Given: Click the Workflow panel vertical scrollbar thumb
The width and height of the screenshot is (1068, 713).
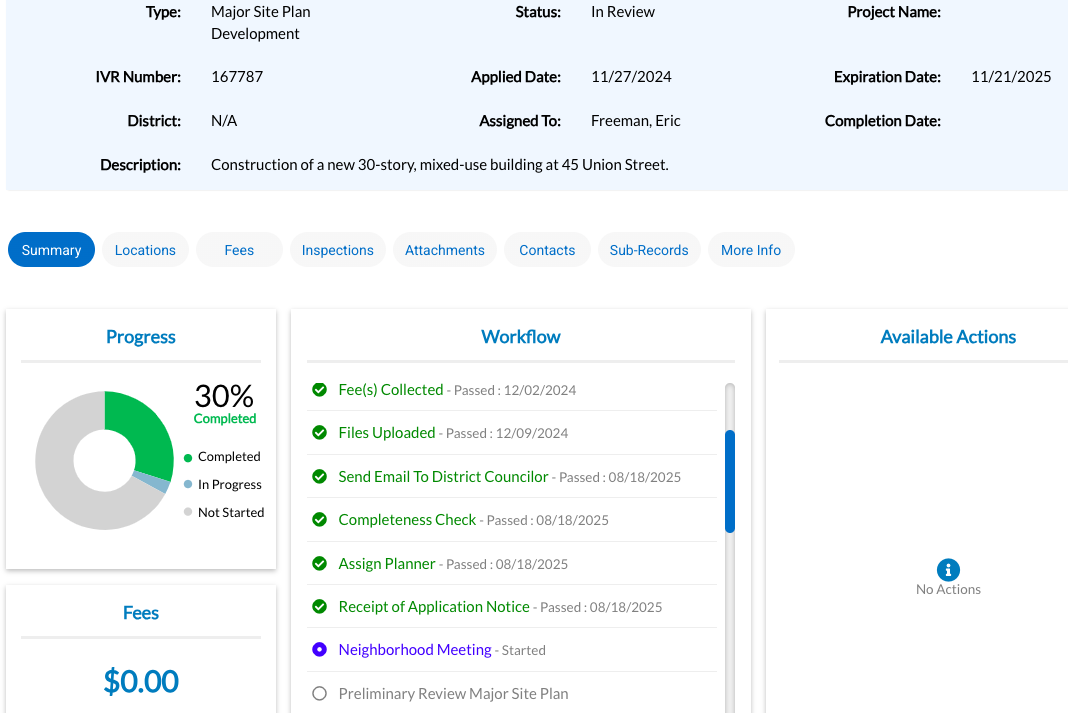Looking at the screenshot, I should click(730, 481).
